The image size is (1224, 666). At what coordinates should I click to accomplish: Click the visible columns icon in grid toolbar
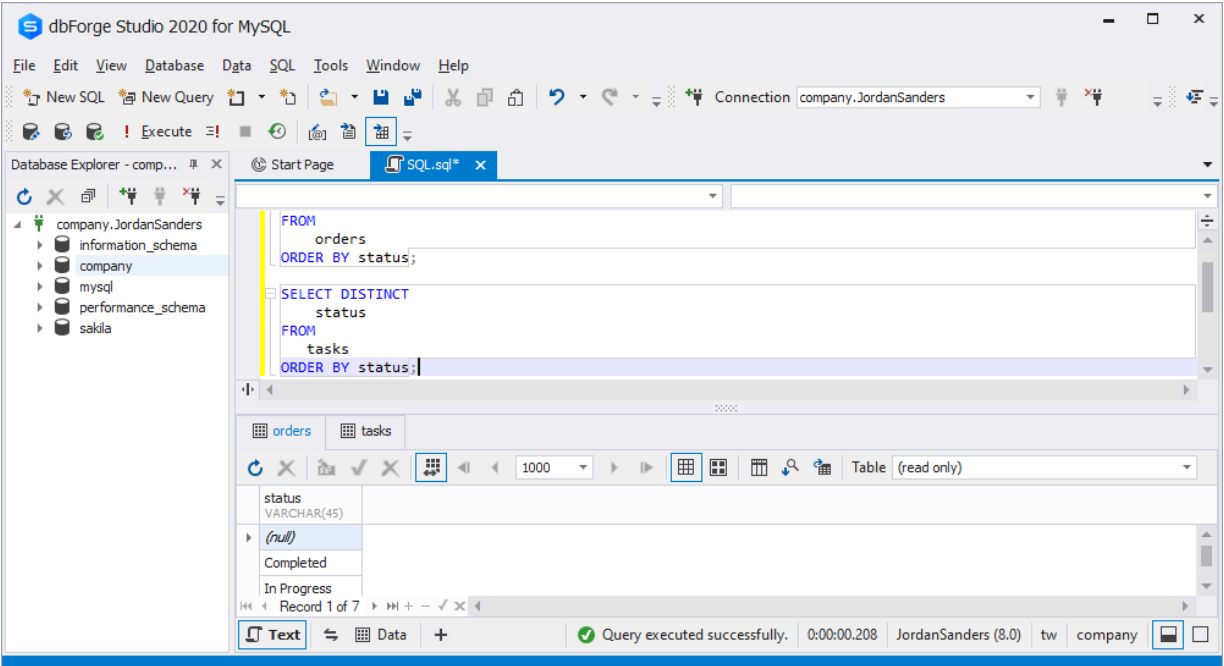click(x=759, y=467)
